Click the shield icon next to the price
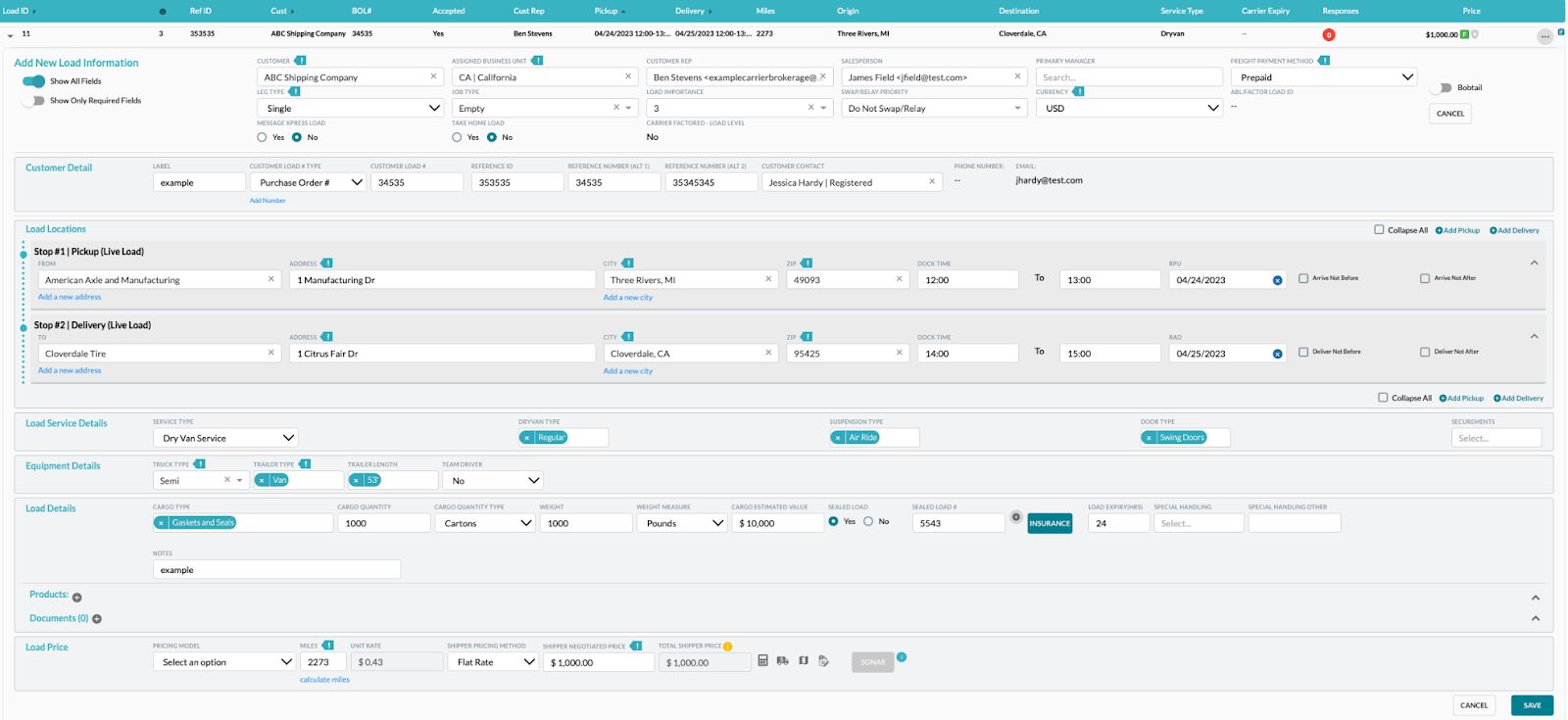 [x=1475, y=34]
